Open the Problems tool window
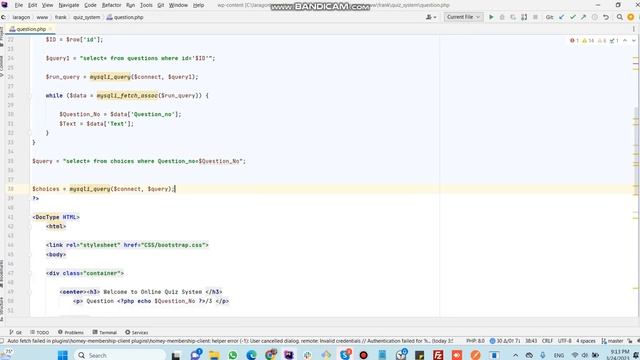This screenshot has height=360, width=640. (71, 332)
